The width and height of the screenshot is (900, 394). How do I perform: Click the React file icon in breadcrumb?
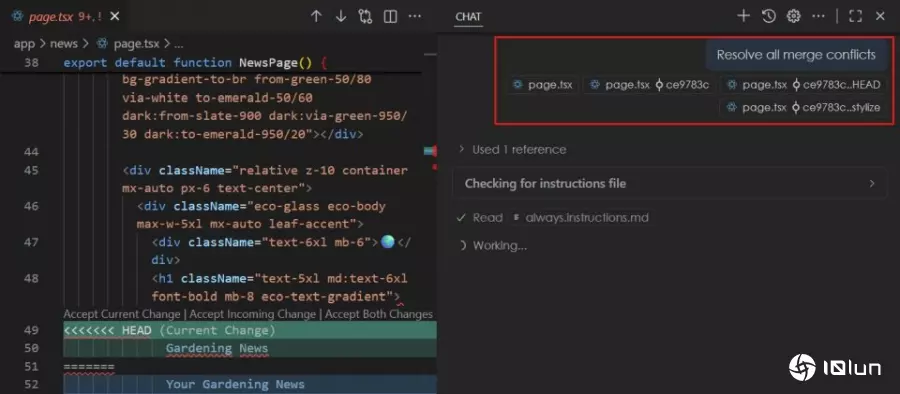102,44
